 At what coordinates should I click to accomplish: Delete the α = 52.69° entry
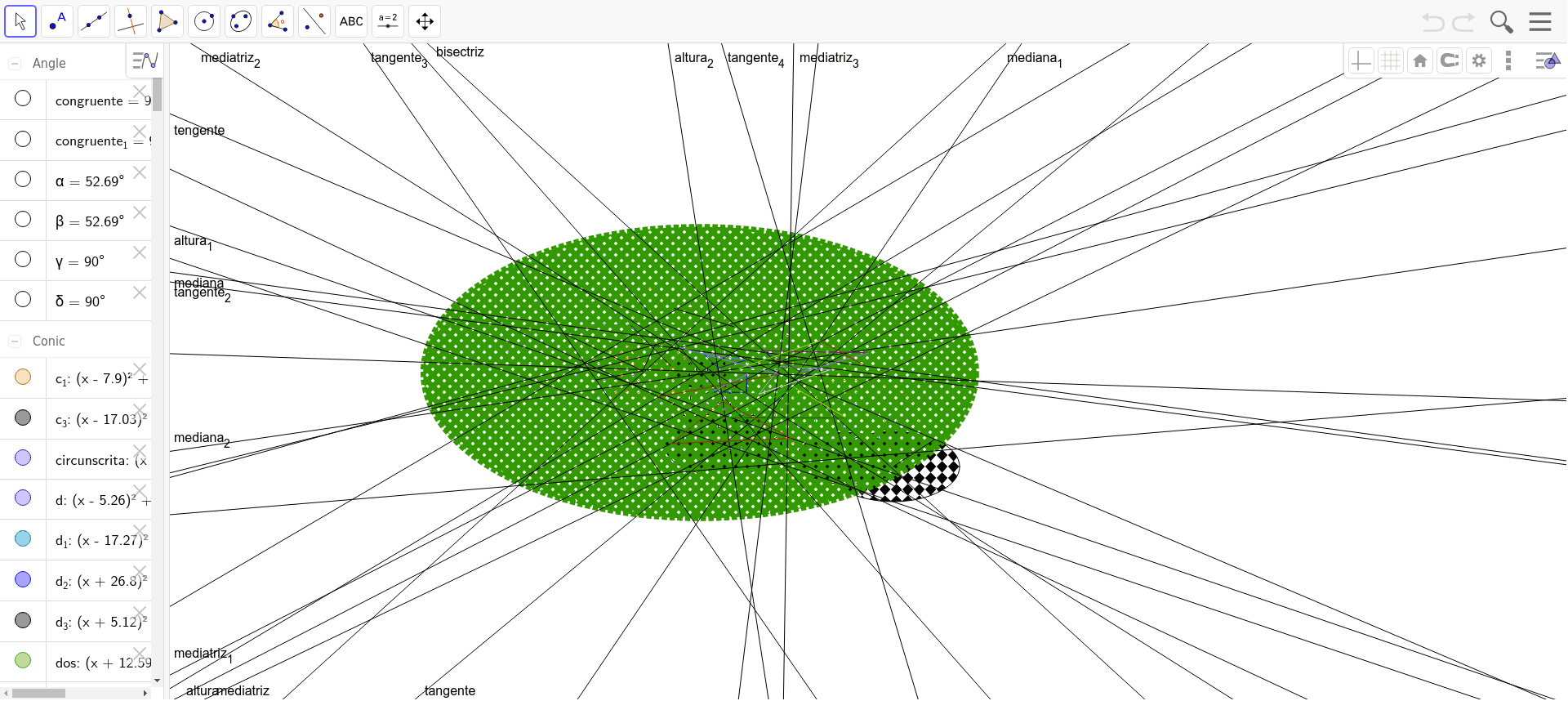point(140,172)
